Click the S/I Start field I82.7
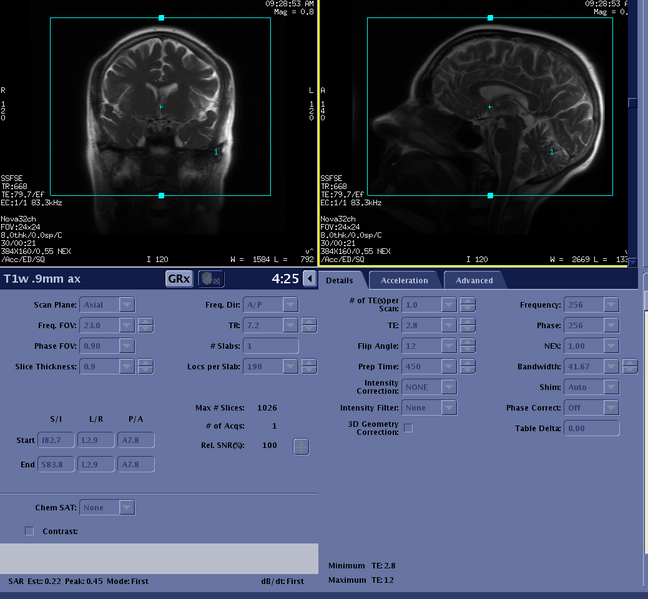648x599 pixels. [56, 440]
